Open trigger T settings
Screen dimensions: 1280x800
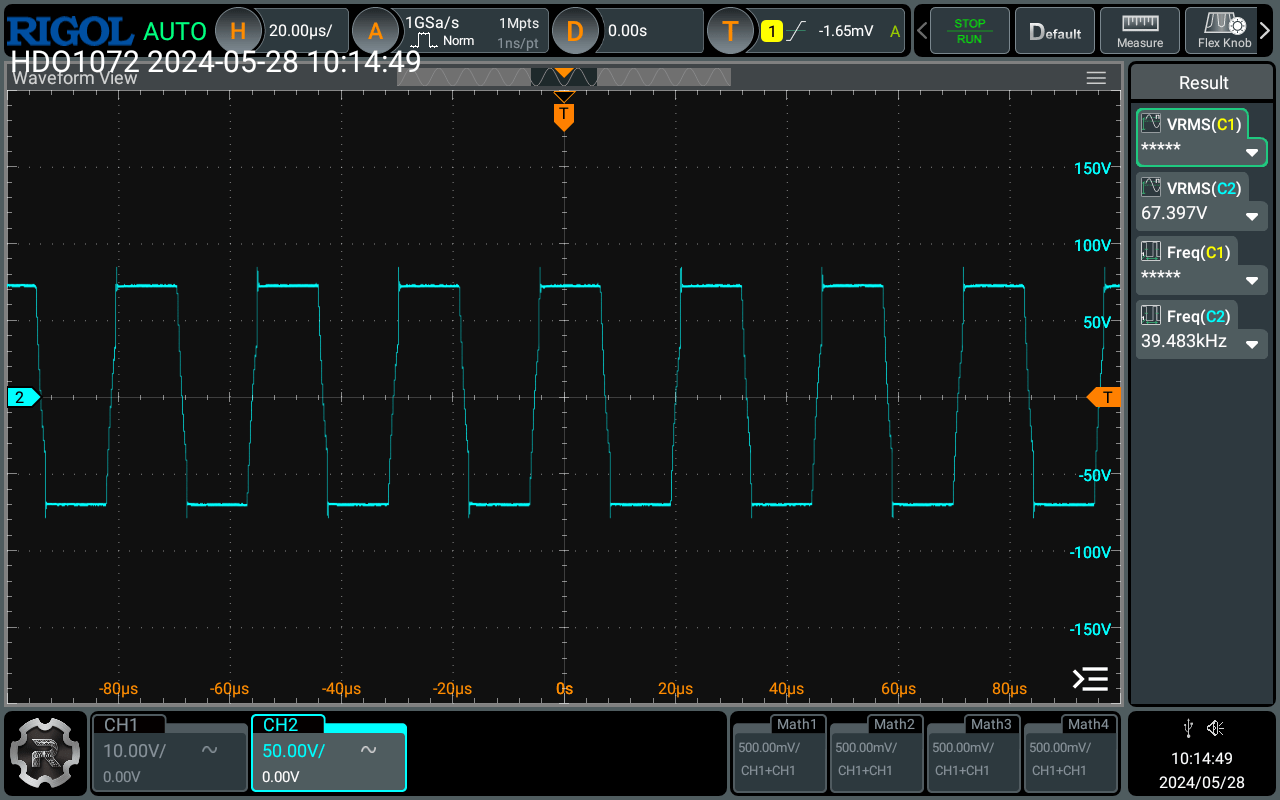click(730, 31)
